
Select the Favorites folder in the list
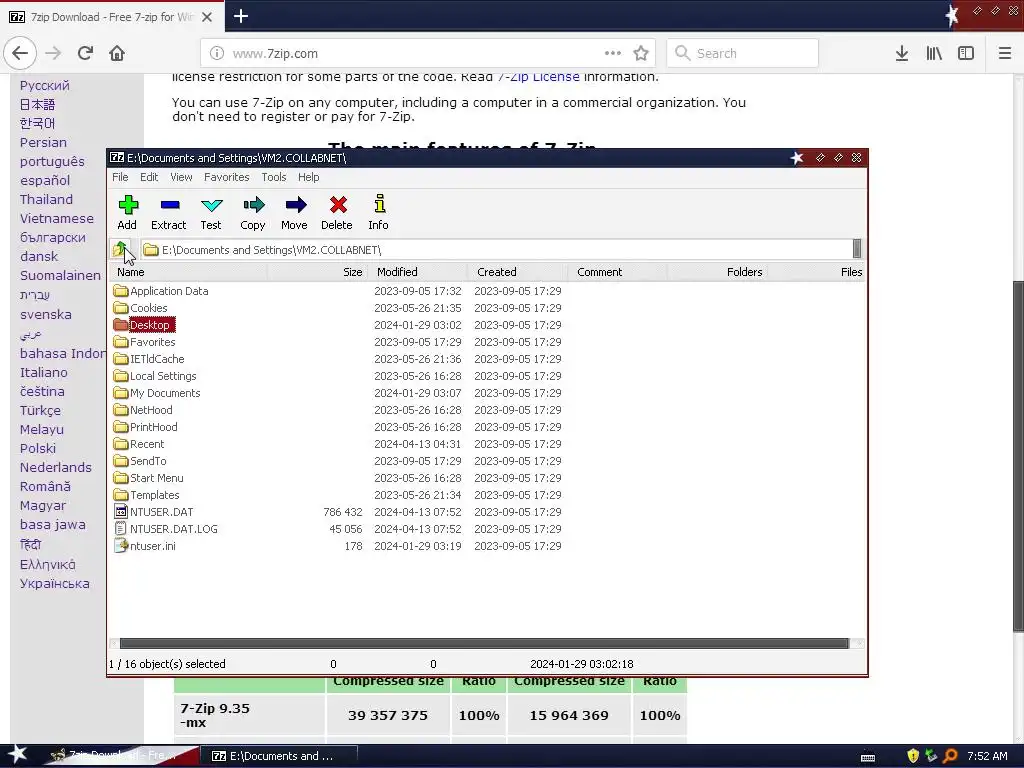(x=144, y=342)
